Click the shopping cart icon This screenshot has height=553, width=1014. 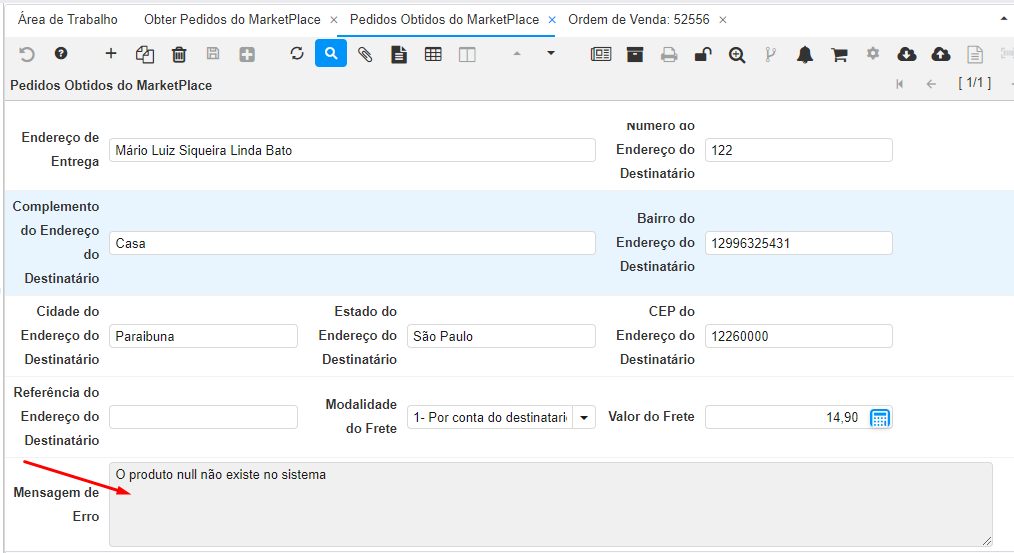(x=839, y=54)
